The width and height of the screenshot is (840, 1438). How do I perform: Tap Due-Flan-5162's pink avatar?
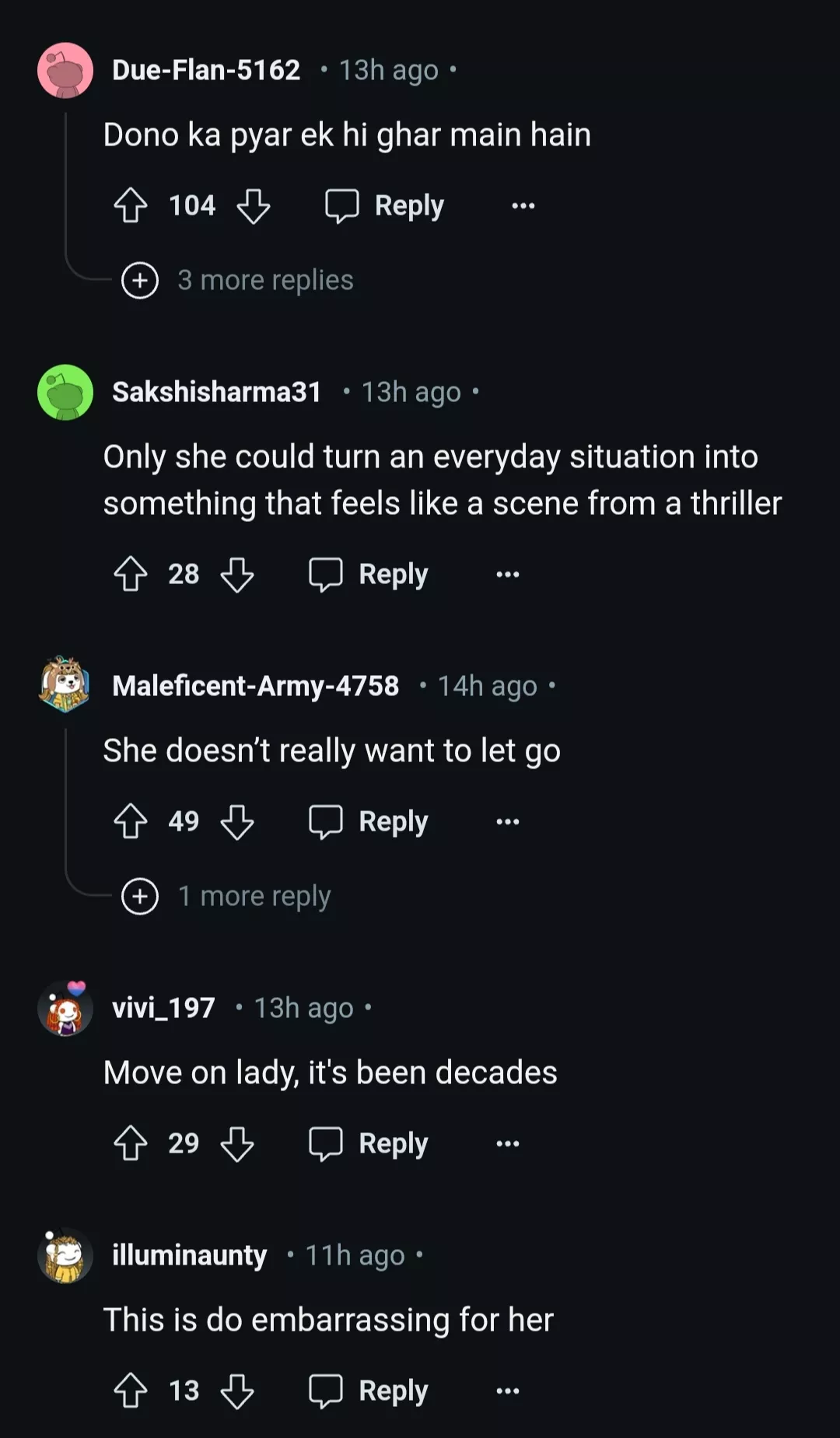click(65, 71)
